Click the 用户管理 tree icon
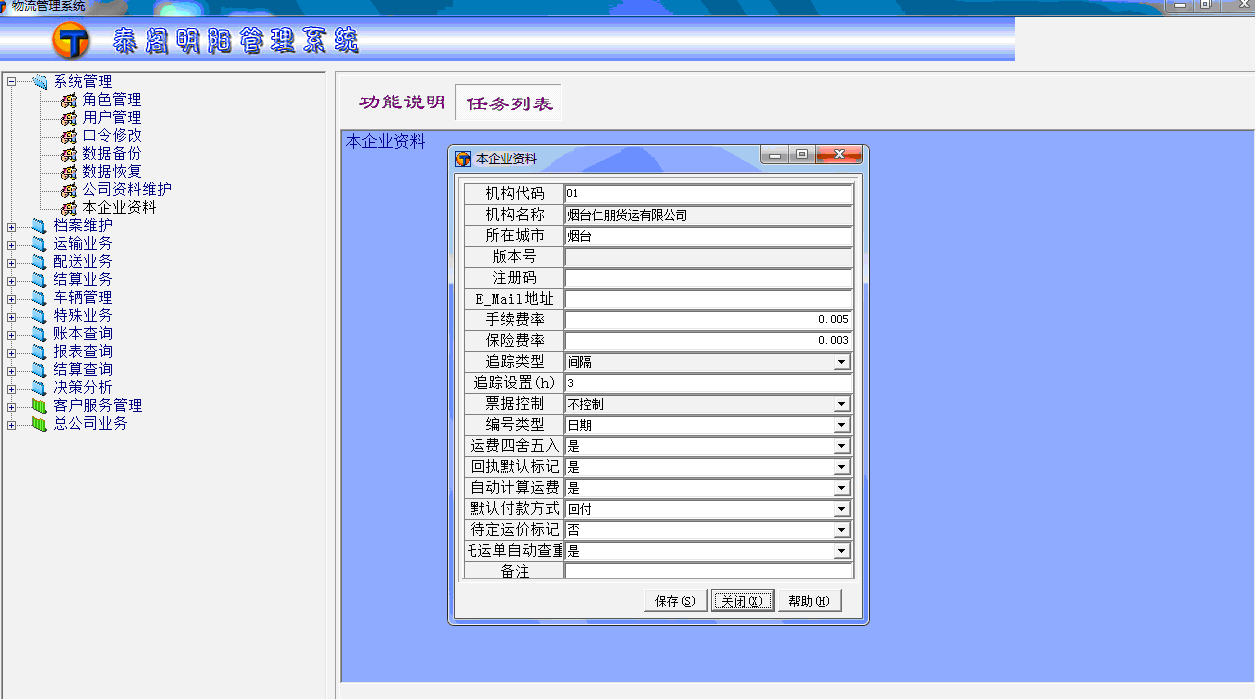 click(68, 118)
